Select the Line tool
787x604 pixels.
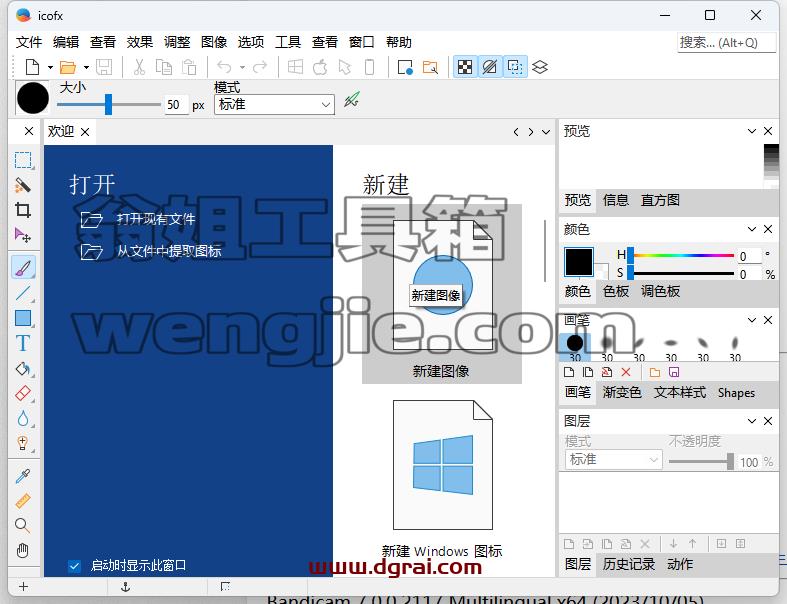click(23, 293)
